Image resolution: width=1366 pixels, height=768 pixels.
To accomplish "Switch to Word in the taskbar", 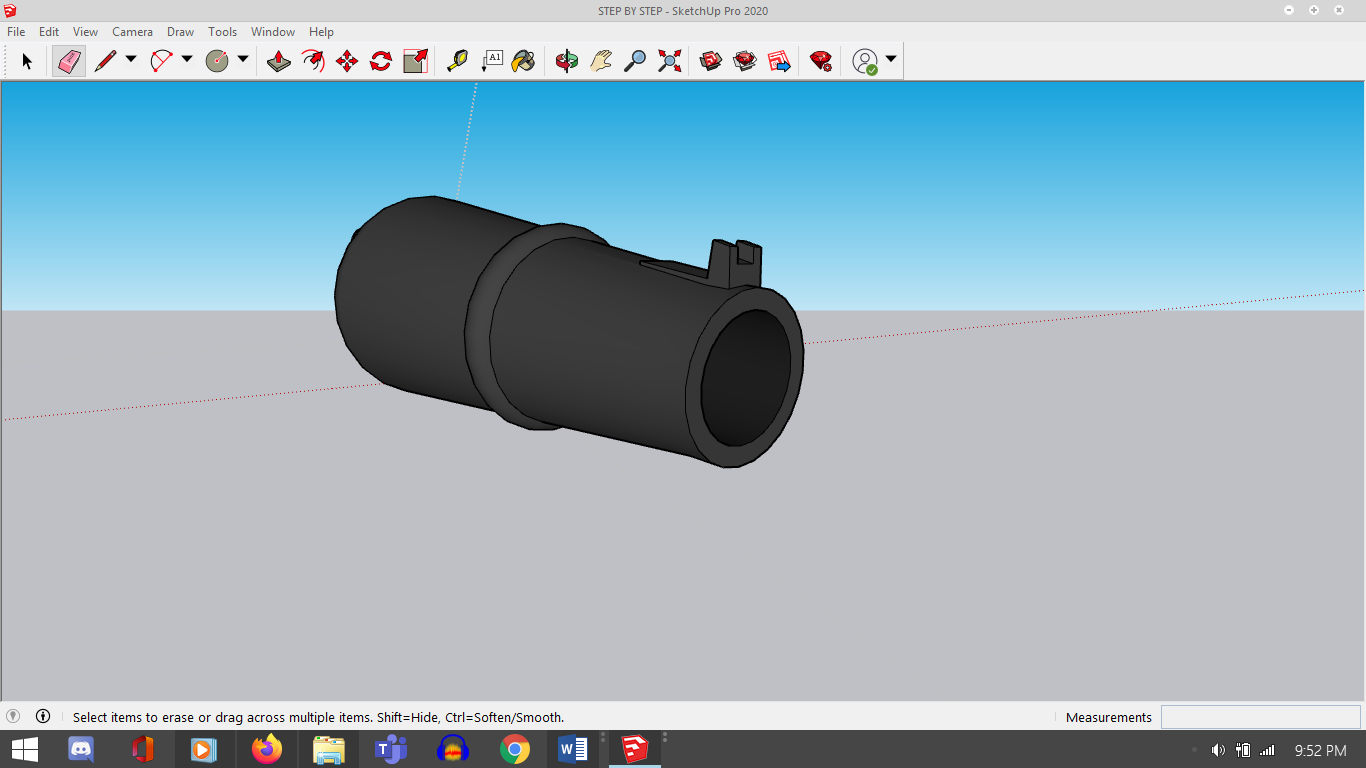I will tap(573, 749).
